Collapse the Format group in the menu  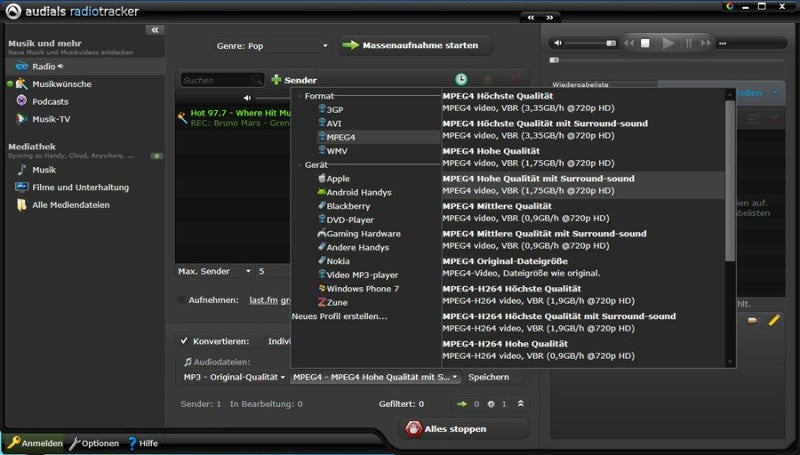tap(299, 96)
